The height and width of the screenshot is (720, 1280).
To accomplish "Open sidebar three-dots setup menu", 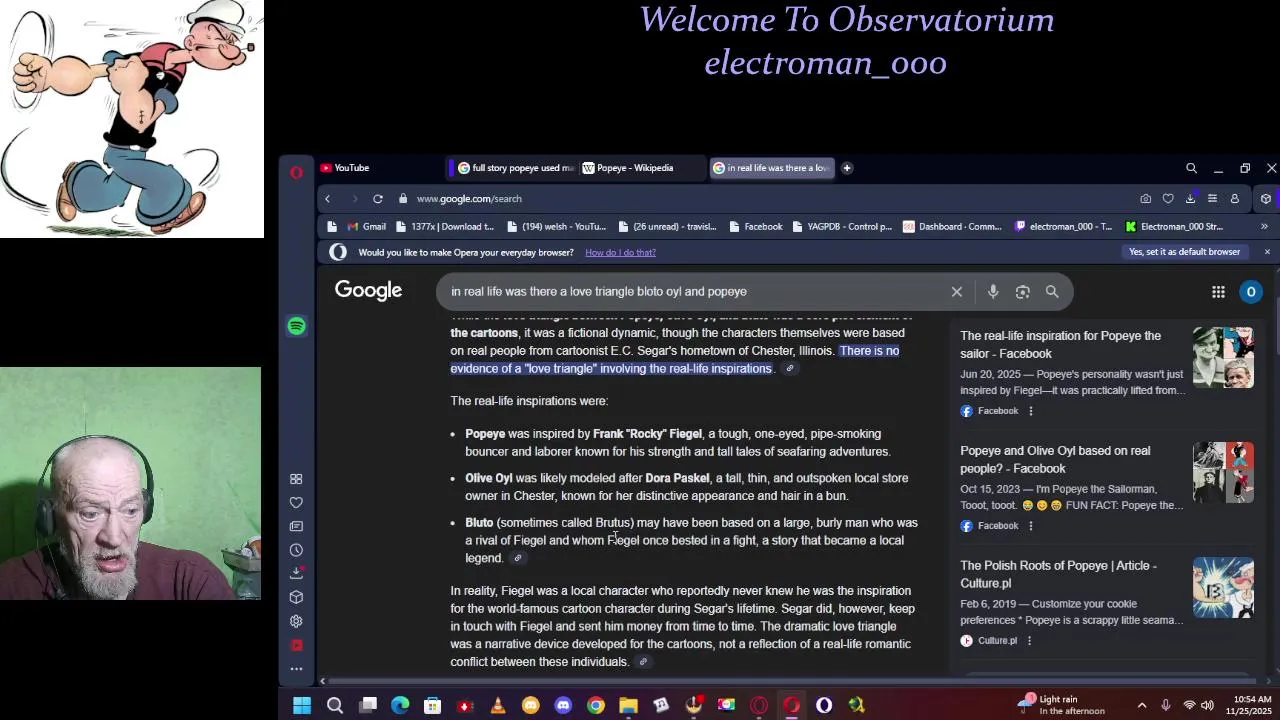I will pyautogui.click(x=296, y=669).
